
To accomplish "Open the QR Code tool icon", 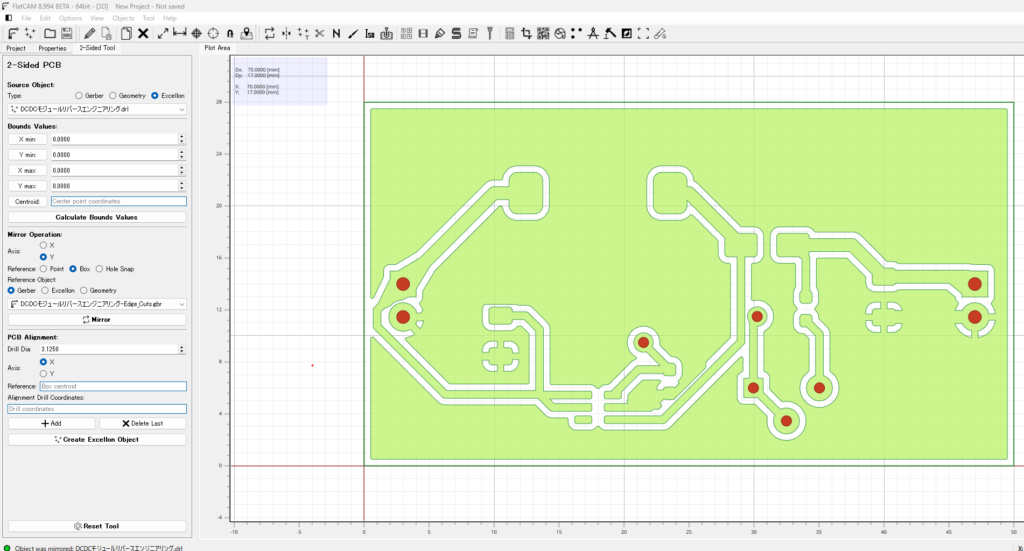I will click(x=543, y=33).
